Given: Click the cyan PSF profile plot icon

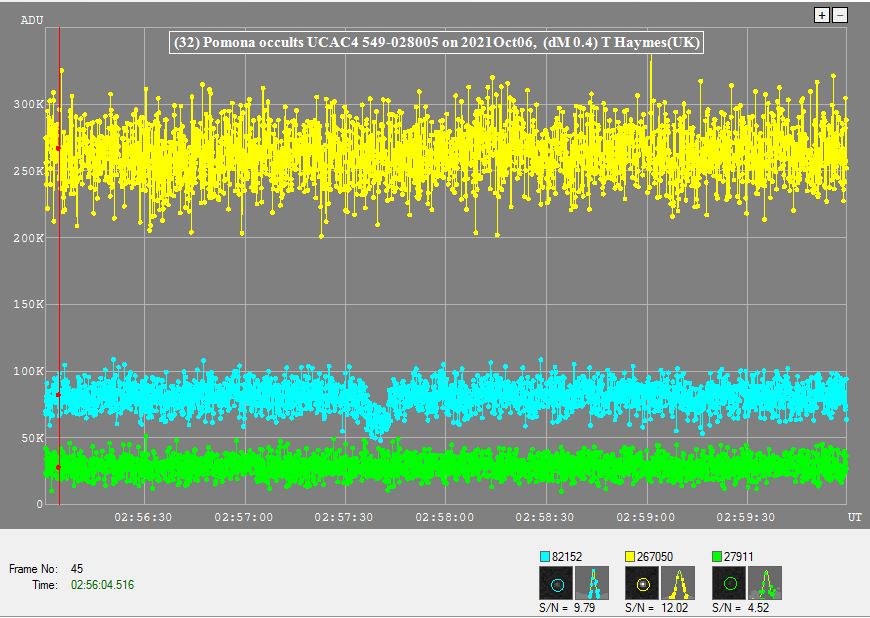Looking at the screenshot, I should 592,583.
